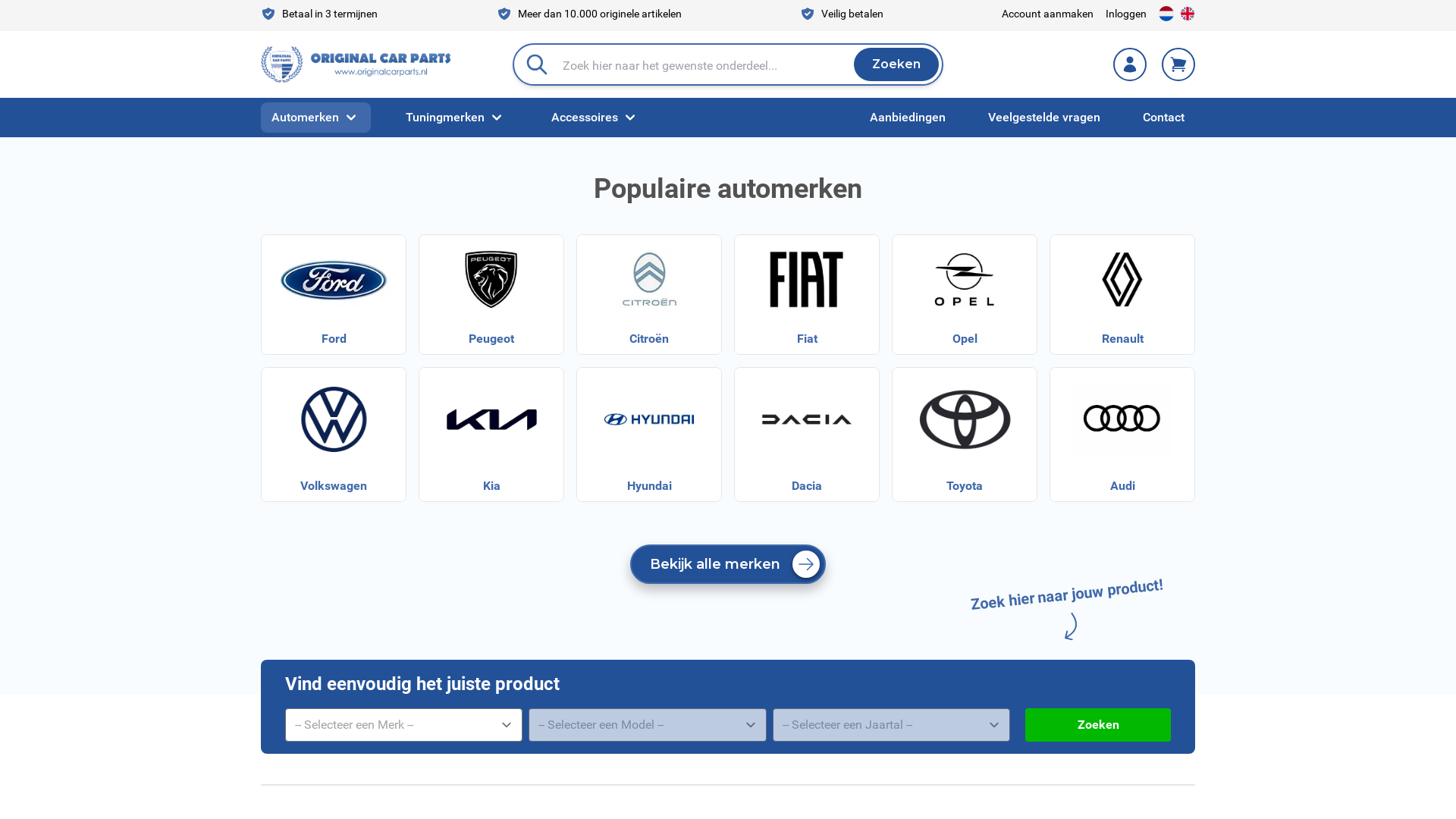Click the shield icon beside Veilig betalen
Screen dimensions: 1456x819
(x=808, y=14)
